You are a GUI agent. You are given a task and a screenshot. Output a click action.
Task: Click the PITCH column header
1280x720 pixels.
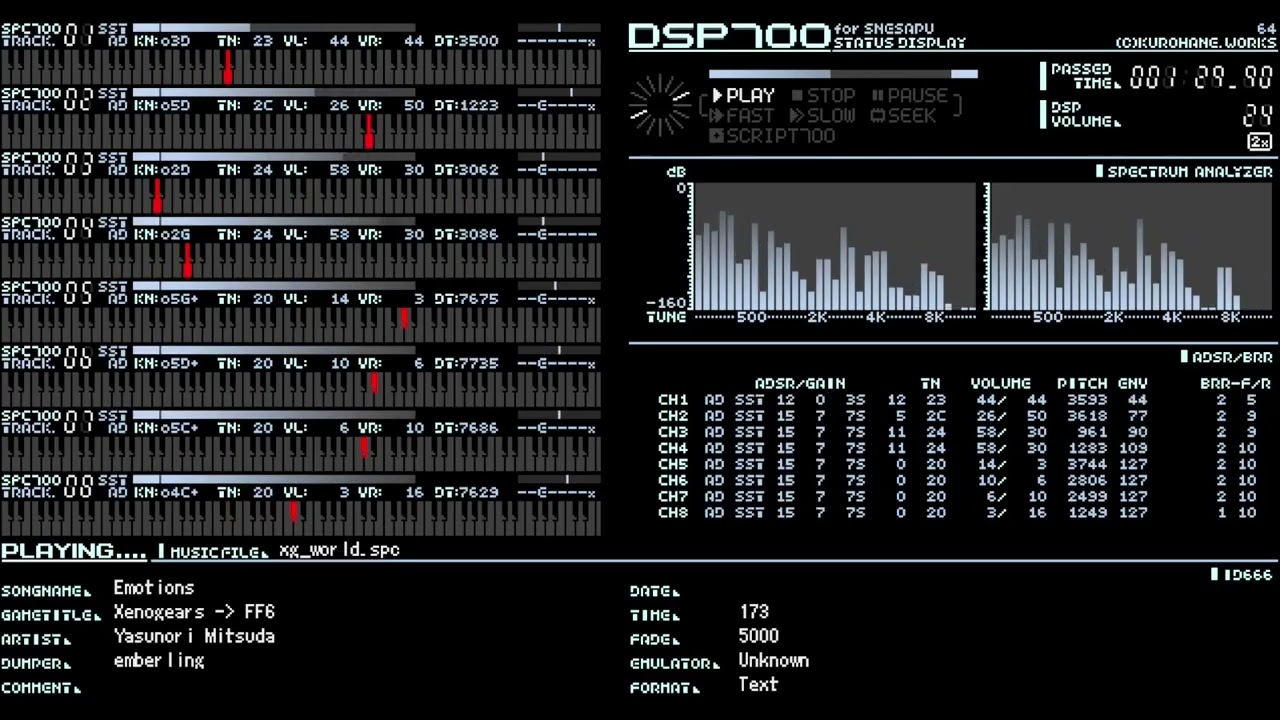[x=1082, y=384]
